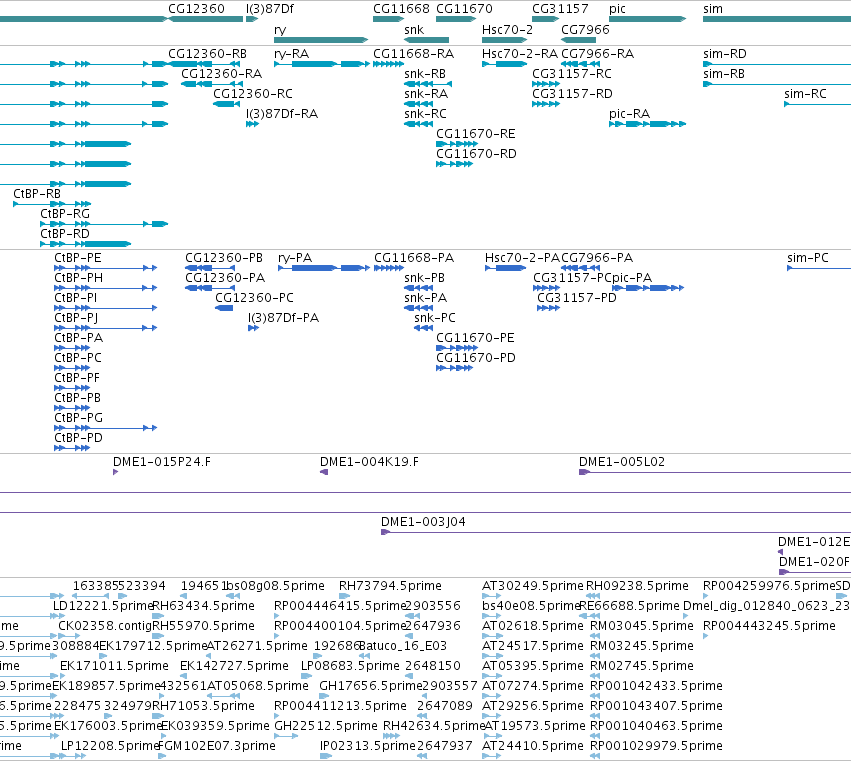Select the ry gene bar
The width and height of the screenshot is (851, 761).
[321, 40]
